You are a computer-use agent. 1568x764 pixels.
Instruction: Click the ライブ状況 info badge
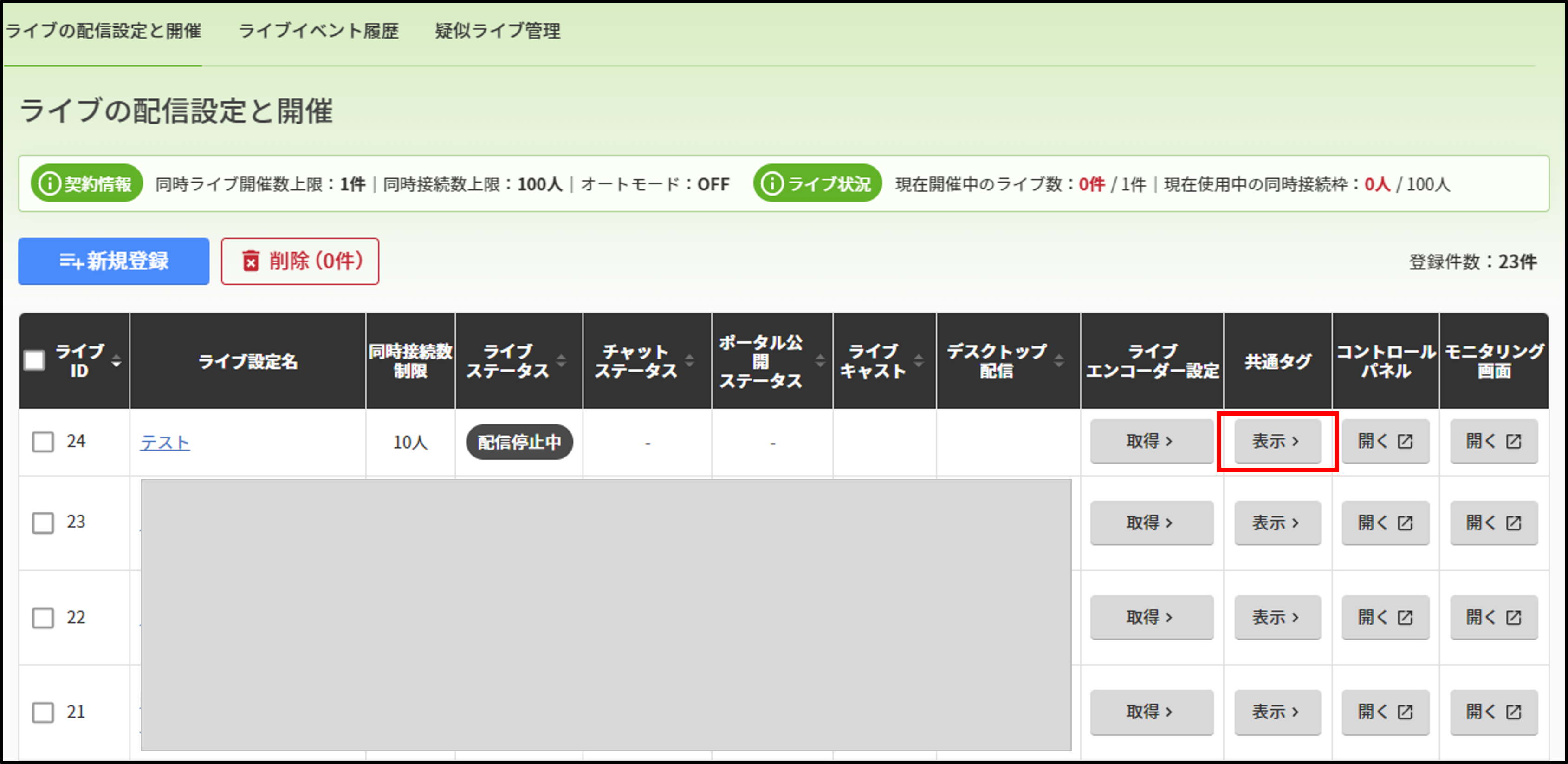pos(817,183)
